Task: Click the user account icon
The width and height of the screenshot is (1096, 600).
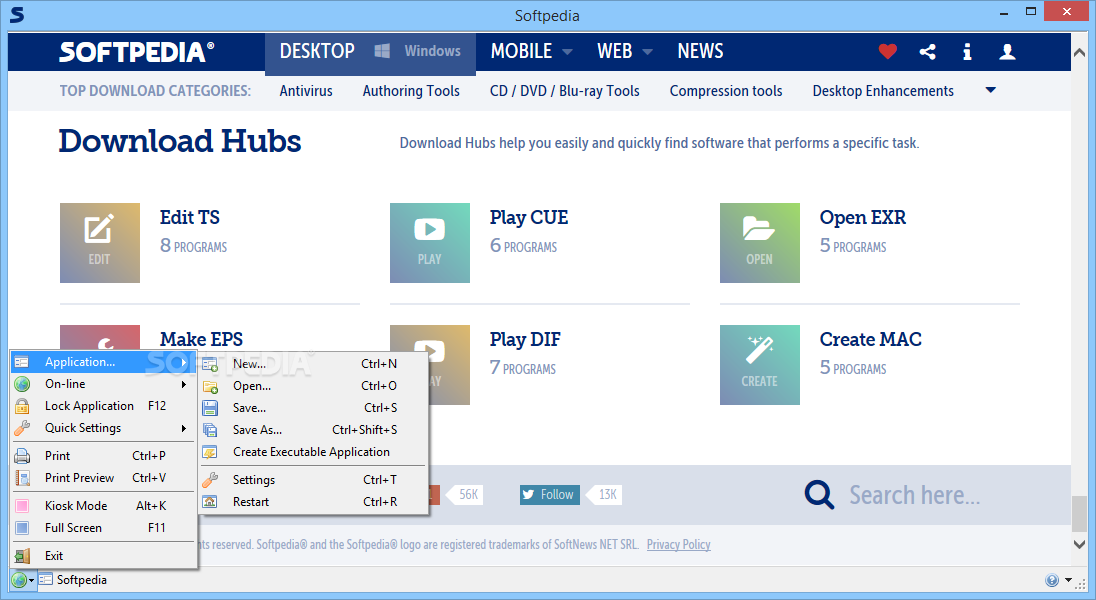Action: click(1007, 51)
